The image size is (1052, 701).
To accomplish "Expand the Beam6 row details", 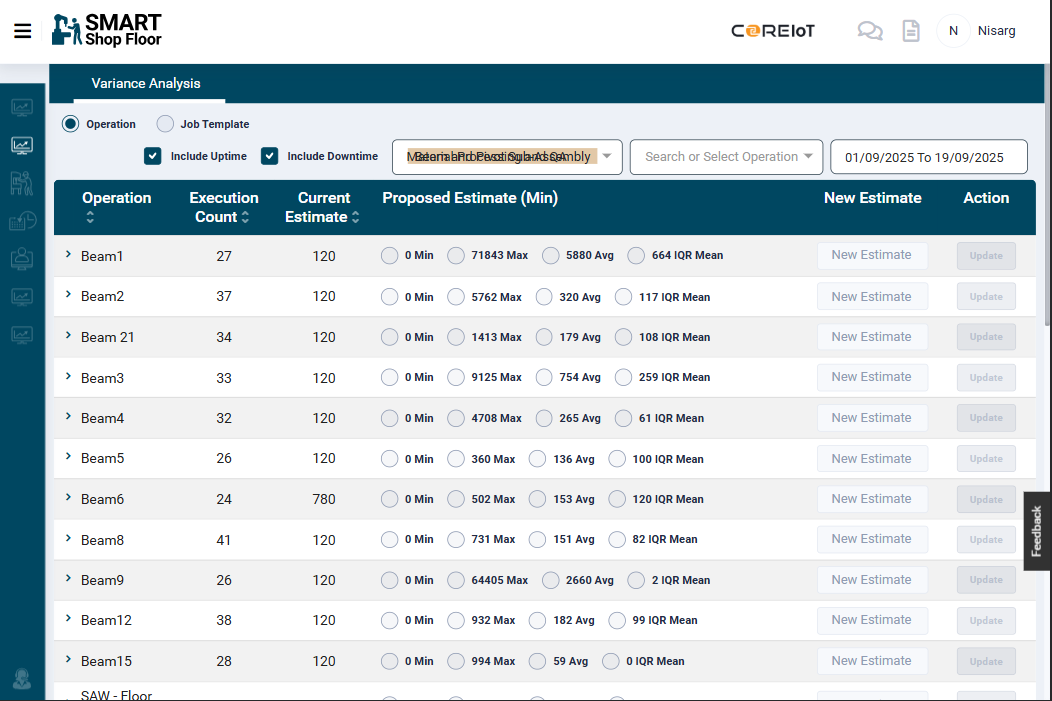I will tap(68, 498).
